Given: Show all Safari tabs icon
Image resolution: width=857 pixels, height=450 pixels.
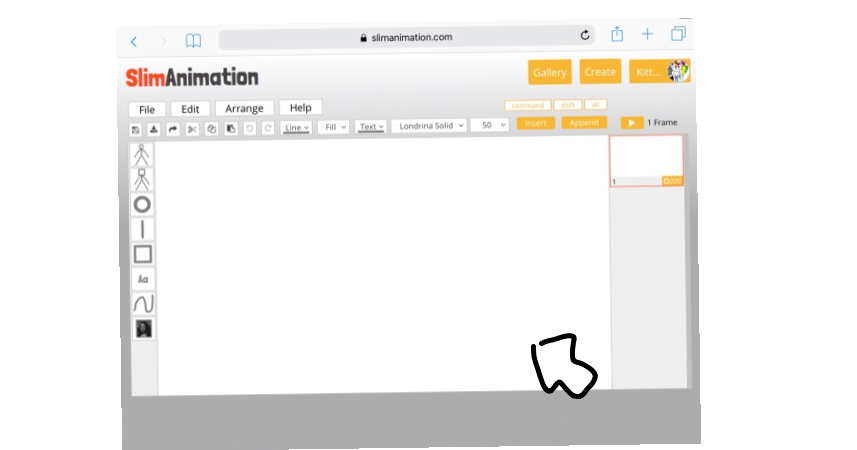Looking at the screenshot, I should [x=678, y=33].
